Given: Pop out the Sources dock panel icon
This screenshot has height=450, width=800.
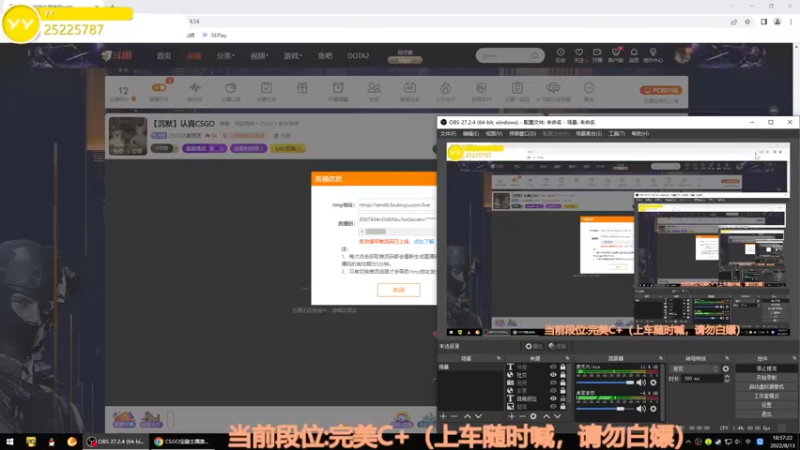Looking at the screenshot, I should point(567,358).
